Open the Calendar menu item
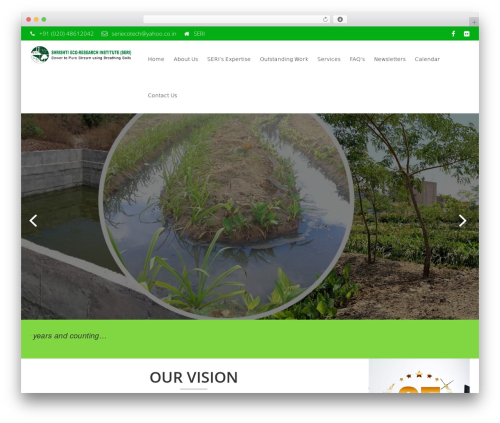 [x=427, y=59]
